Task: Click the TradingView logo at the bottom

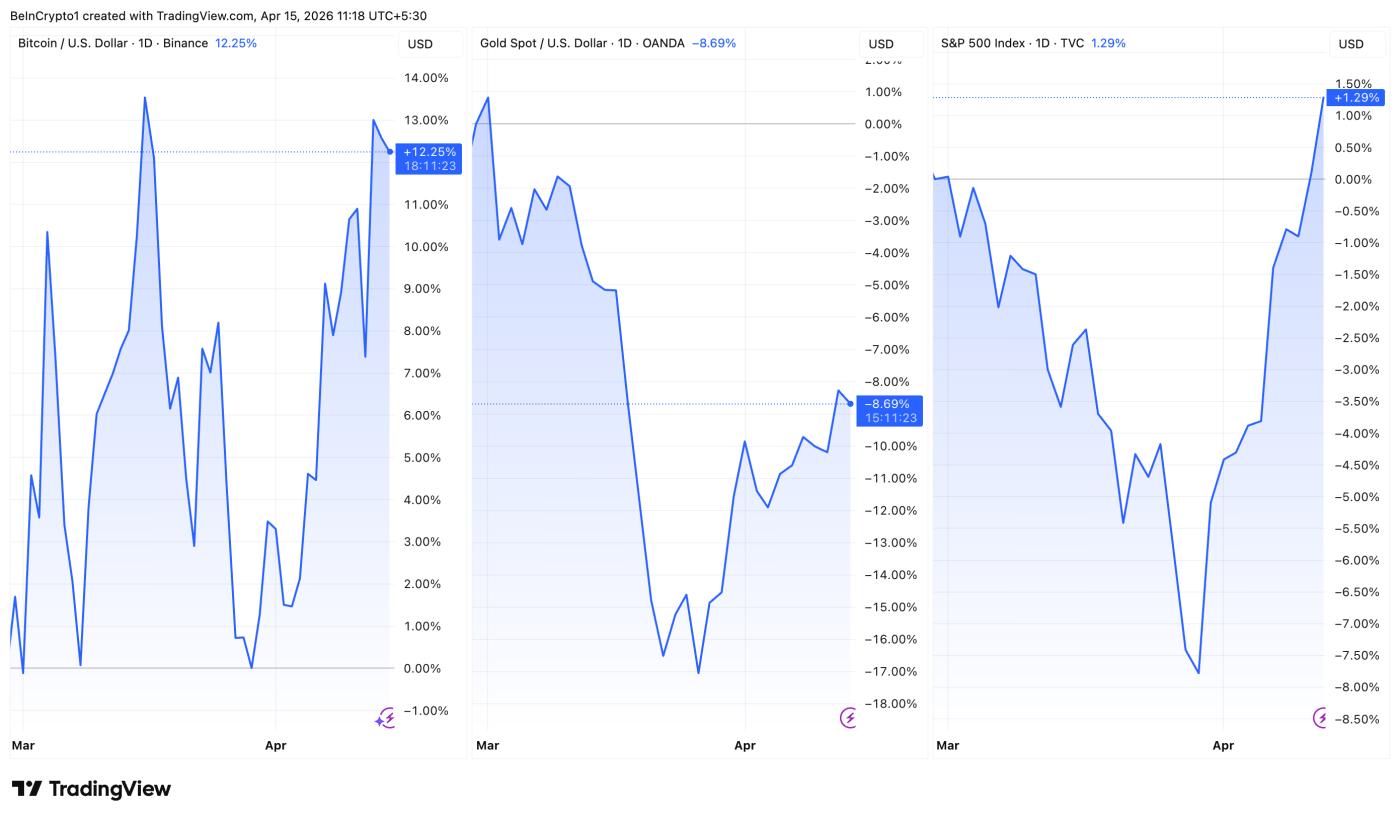Action: [91, 789]
